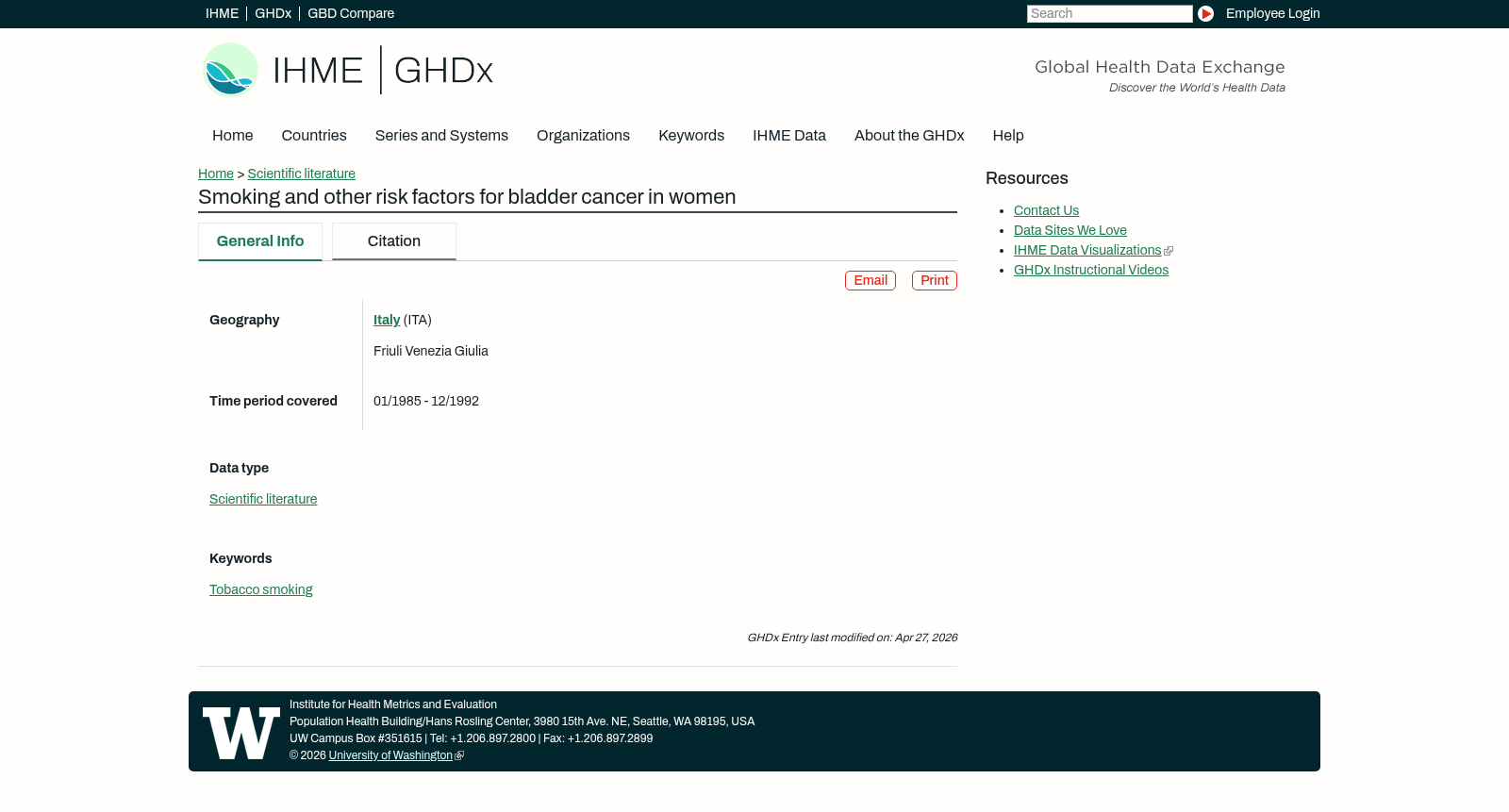Viewport: 1509px width, 812px height.
Task: Open the Italy geography link
Action: (387, 321)
